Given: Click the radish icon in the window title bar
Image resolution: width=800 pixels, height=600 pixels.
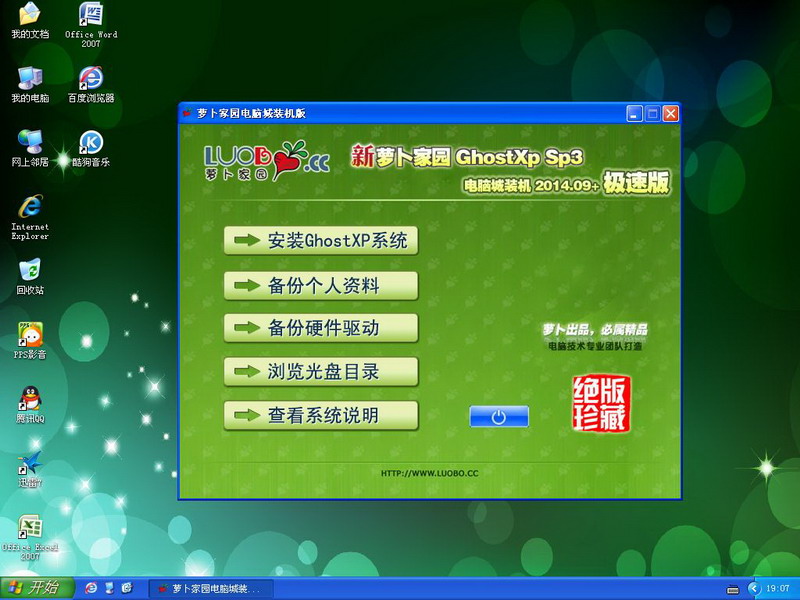Looking at the screenshot, I should tap(188, 113).
